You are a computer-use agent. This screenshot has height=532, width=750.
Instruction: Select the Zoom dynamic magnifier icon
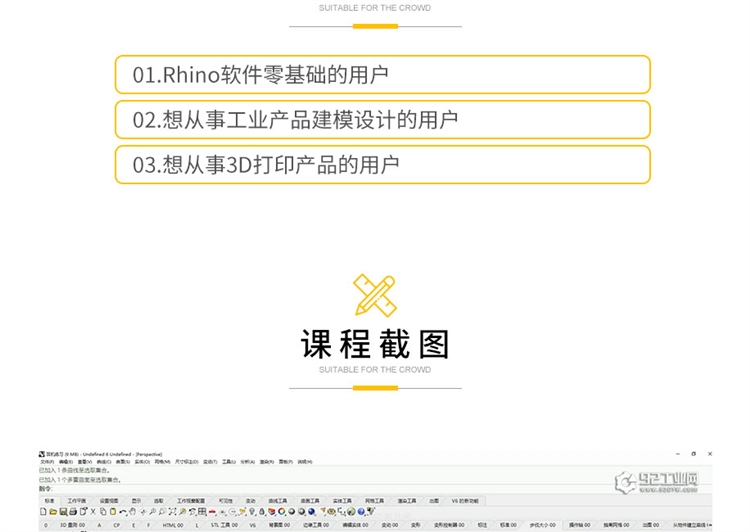click(153, 511)
